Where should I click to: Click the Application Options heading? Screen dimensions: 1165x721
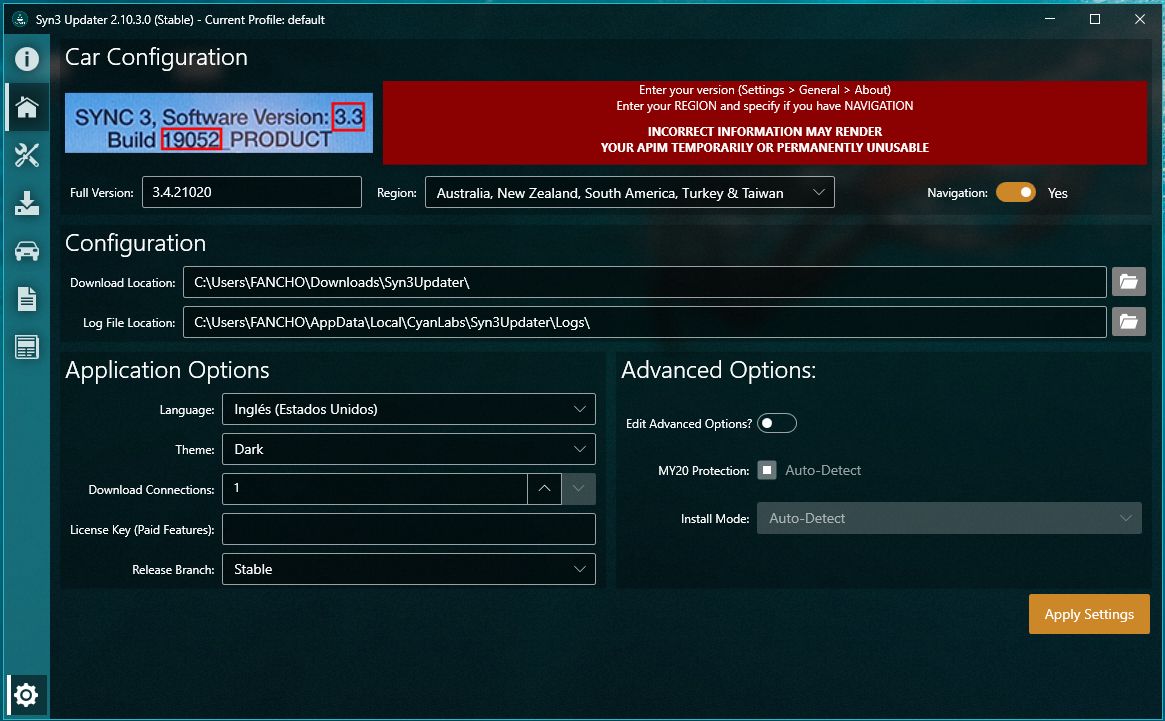(167, 370)
